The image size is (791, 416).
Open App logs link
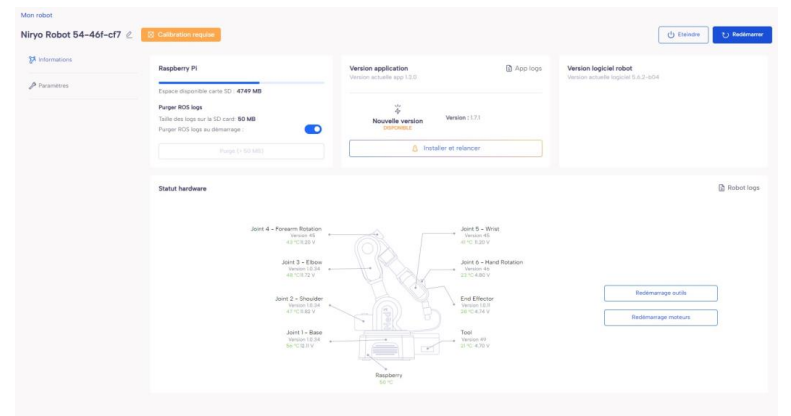(524, 68)
